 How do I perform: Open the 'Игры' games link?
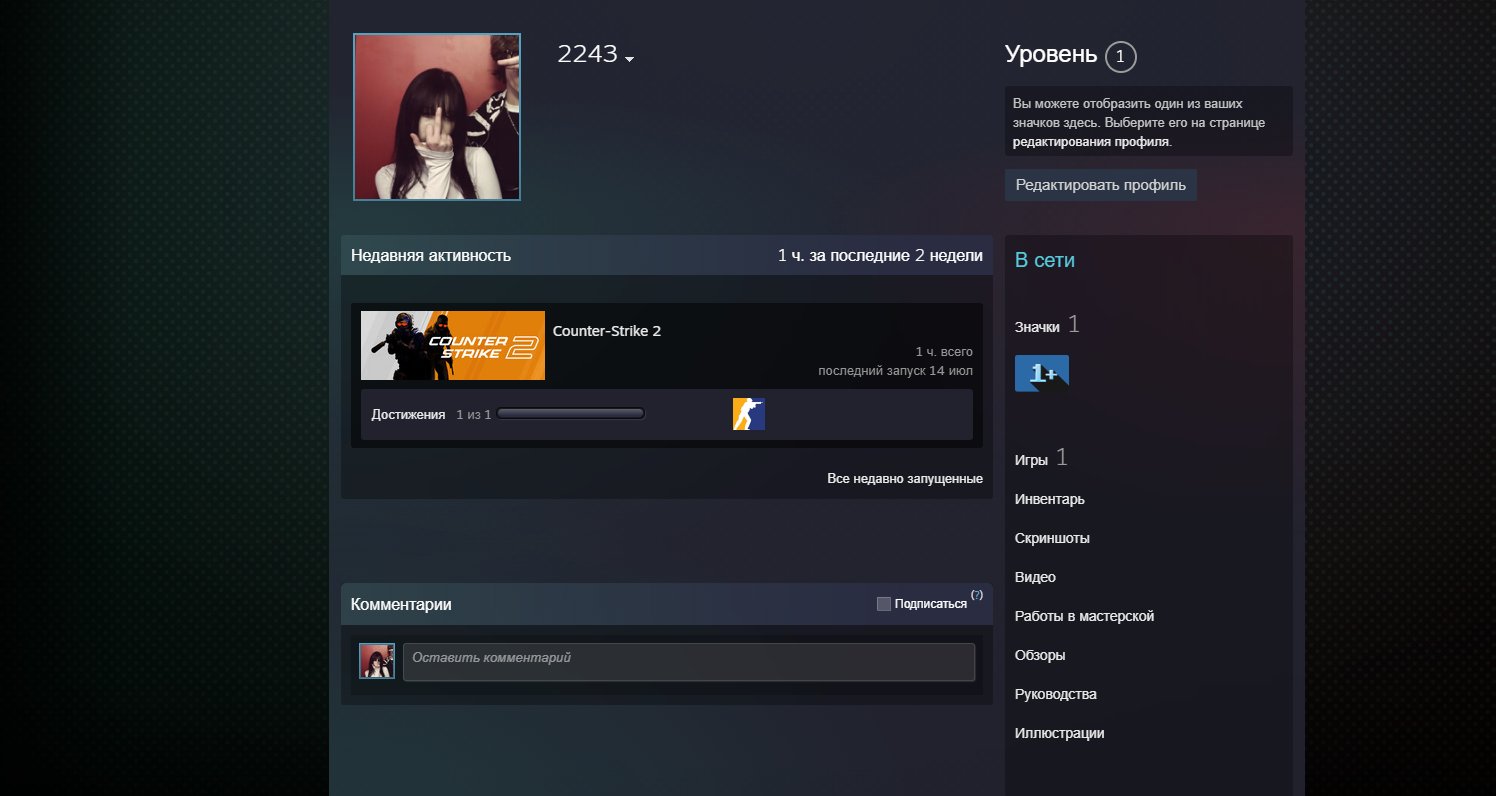(1031, 460)
